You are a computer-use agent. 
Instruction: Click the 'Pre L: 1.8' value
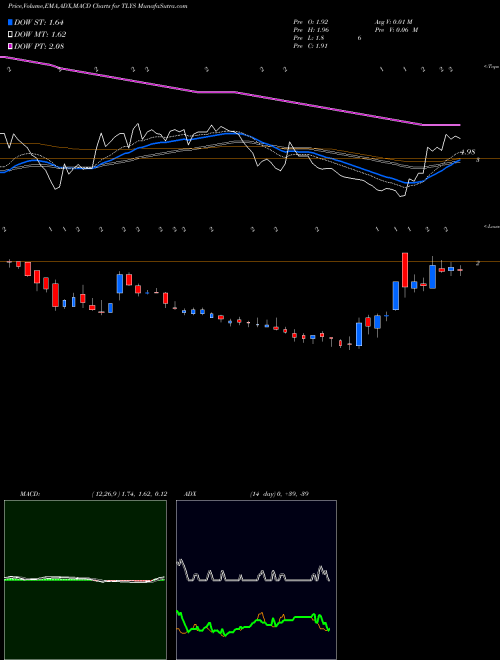[x=309, y=38]
